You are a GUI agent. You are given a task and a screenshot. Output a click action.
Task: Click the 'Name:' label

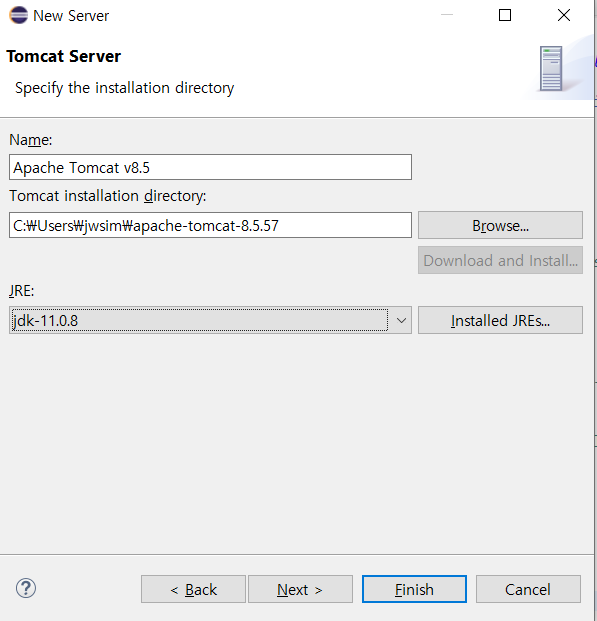pyautogui.click(x=31, y=140)
